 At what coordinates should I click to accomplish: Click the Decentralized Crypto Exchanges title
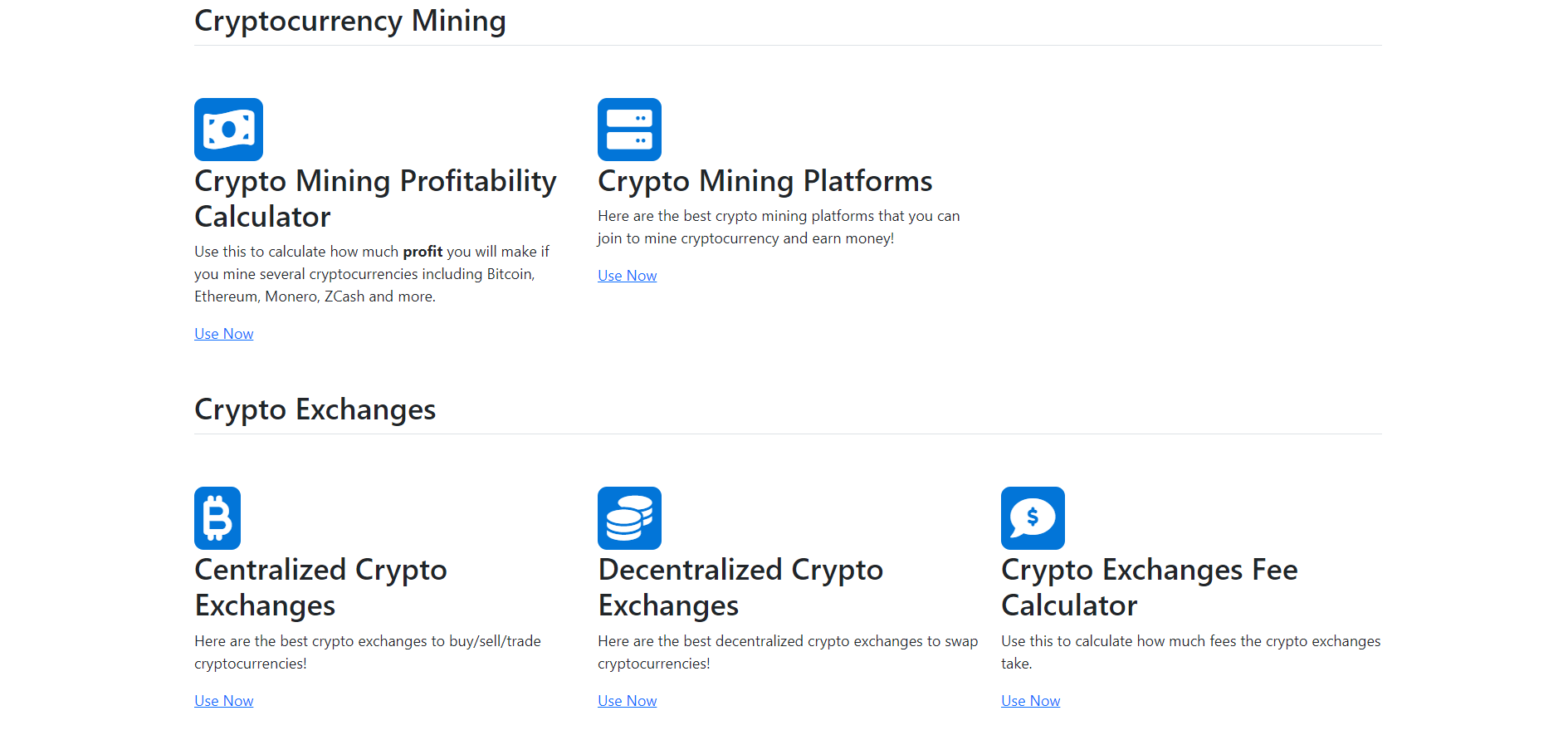(x=740, y=587)
